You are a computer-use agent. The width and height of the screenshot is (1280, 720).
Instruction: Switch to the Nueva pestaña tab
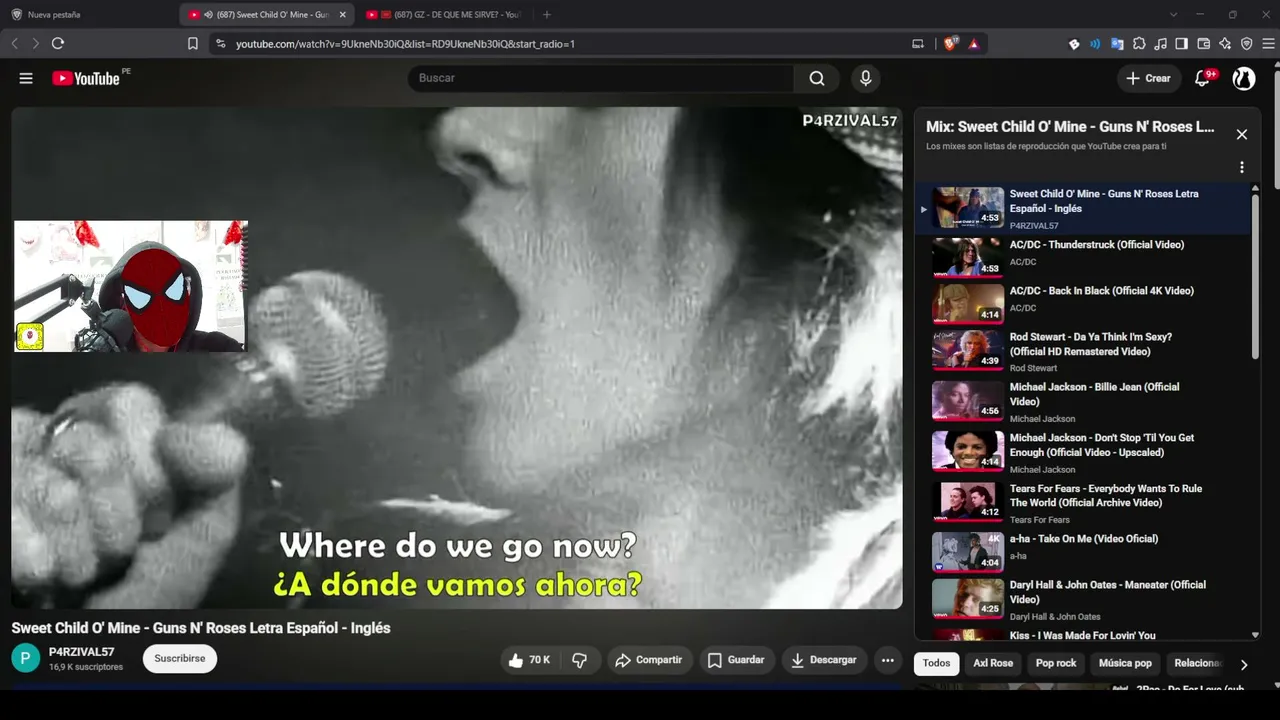(x=92, y=15)
